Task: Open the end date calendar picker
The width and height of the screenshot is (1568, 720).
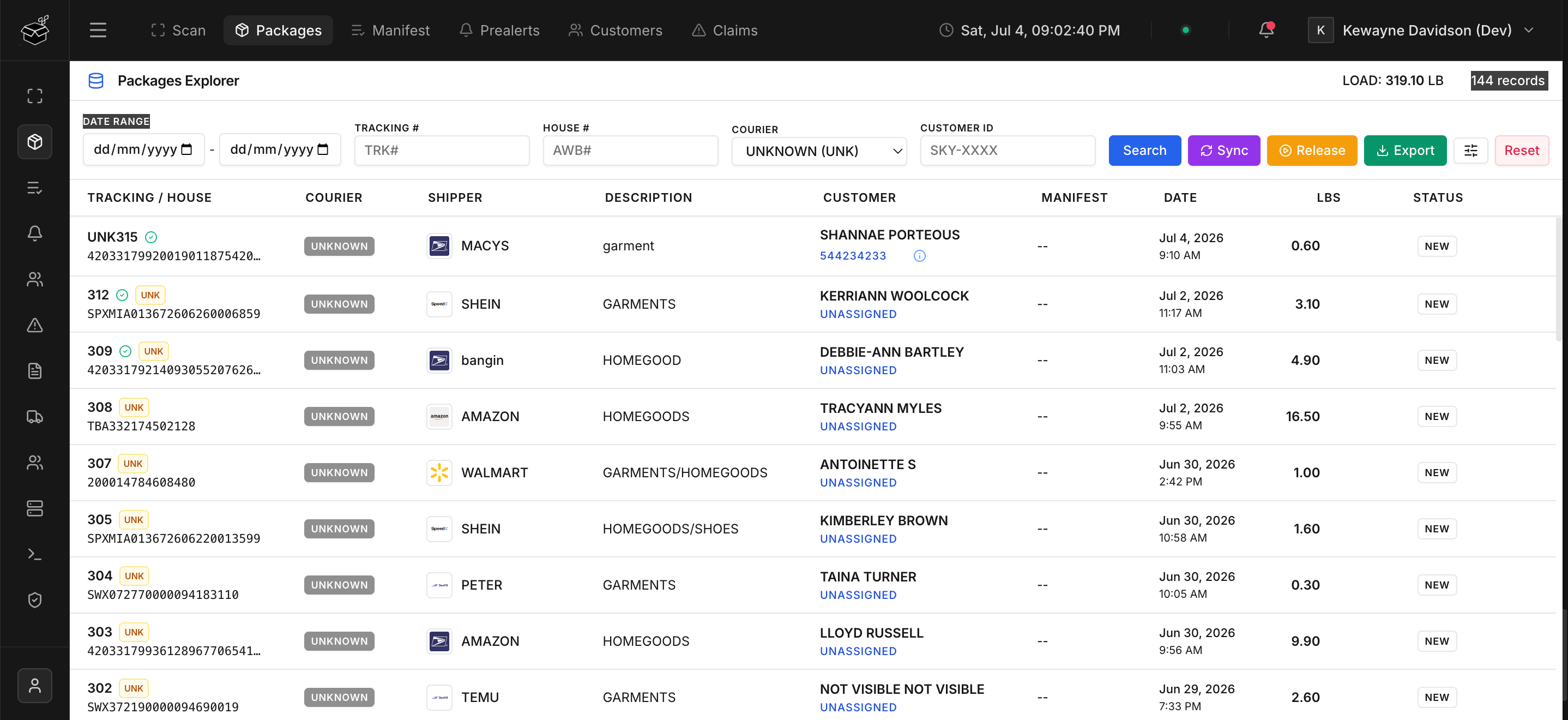Action: click(323, 149)
